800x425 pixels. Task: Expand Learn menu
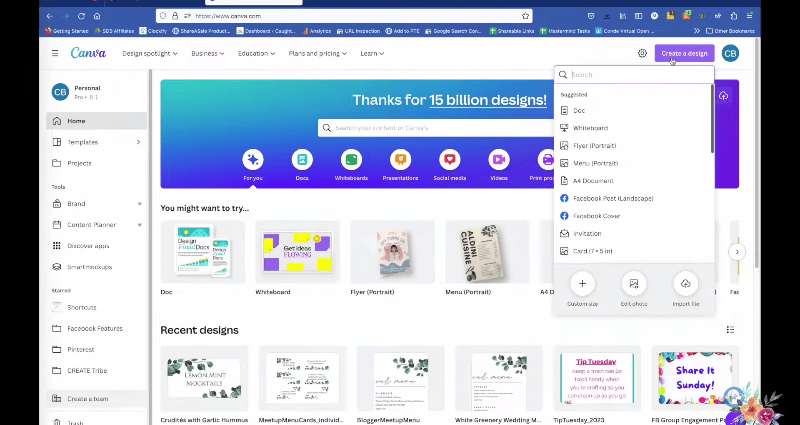(x=372, y=53)
